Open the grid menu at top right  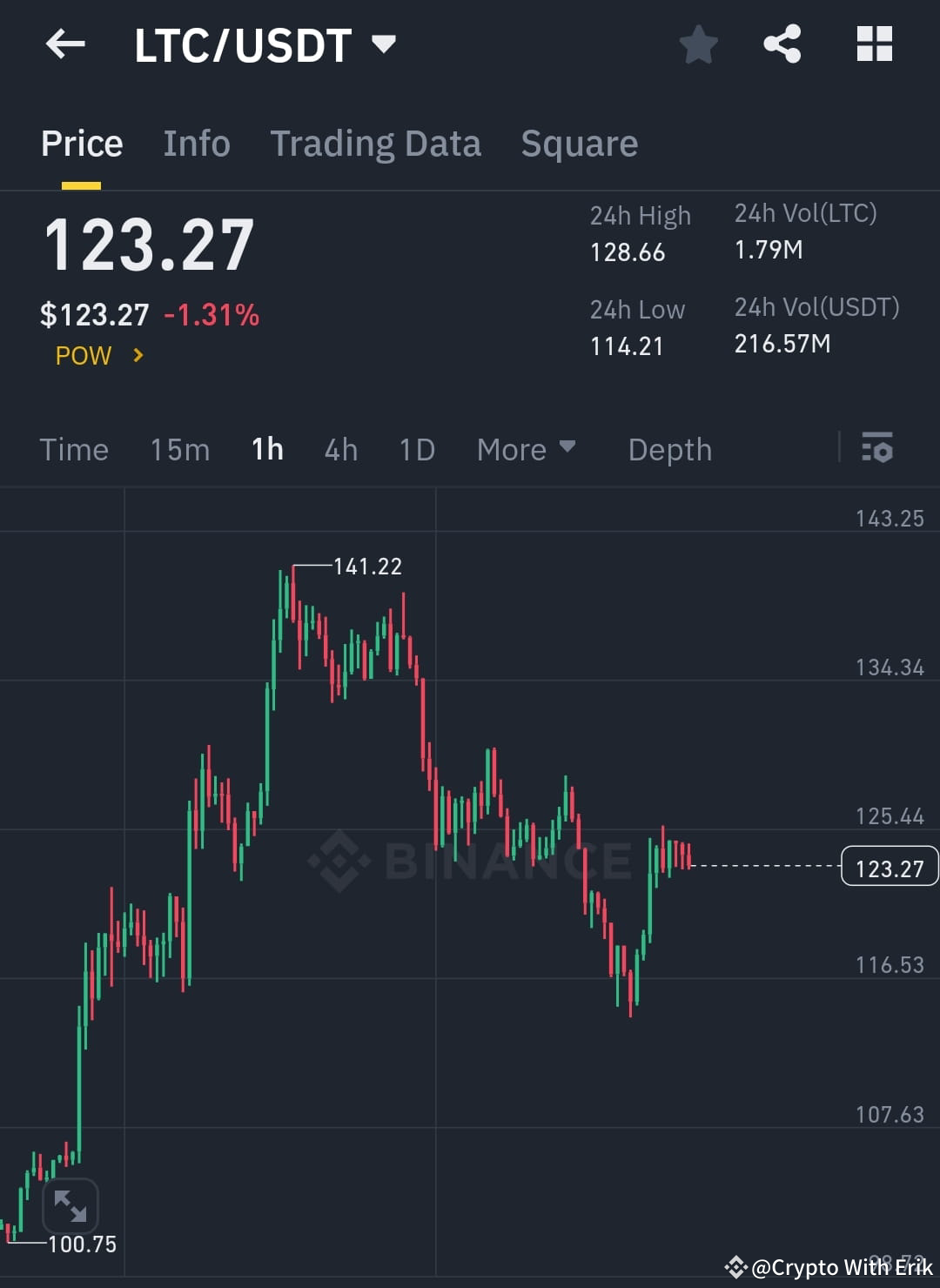coord(874,43)
